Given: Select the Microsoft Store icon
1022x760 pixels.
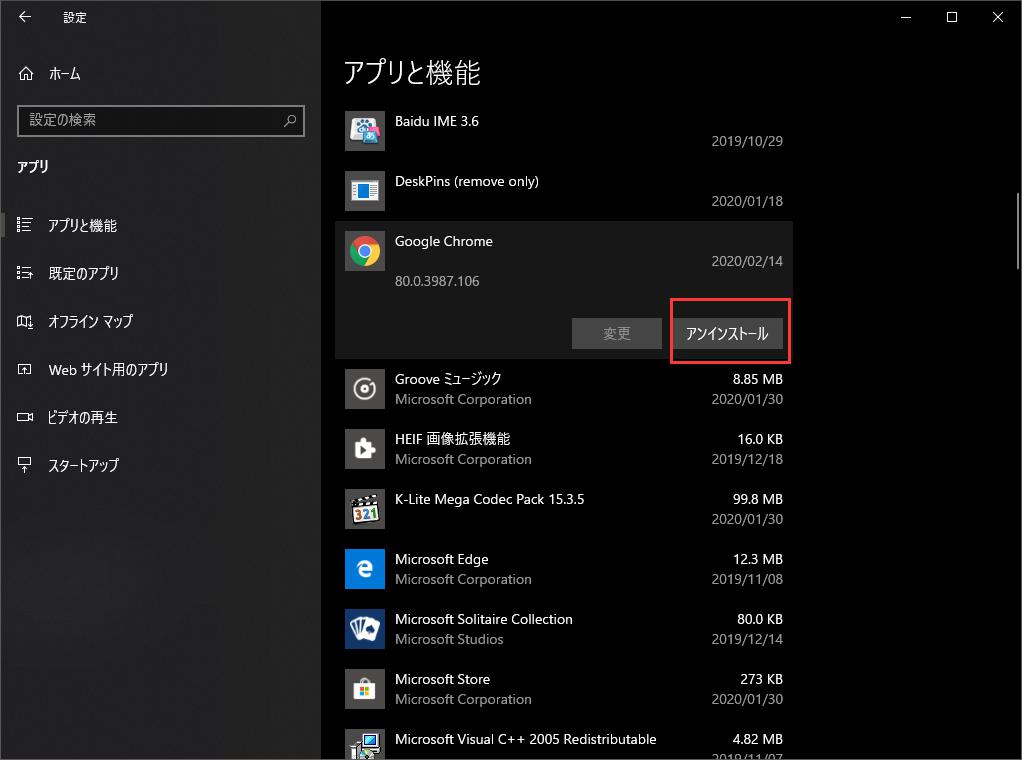Looking at the screenshot, I should pyautogui.click(x=365, y=689).
